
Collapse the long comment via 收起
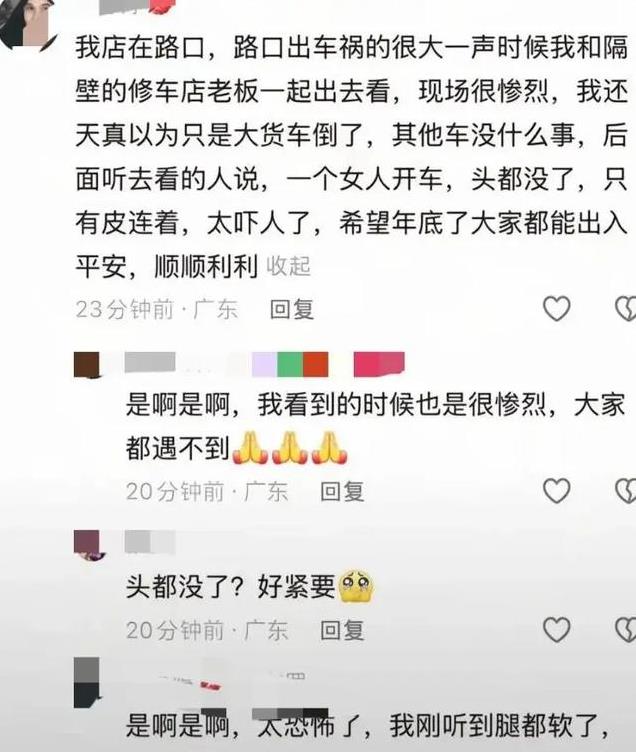pyautogui.click(x=288, y=266)
